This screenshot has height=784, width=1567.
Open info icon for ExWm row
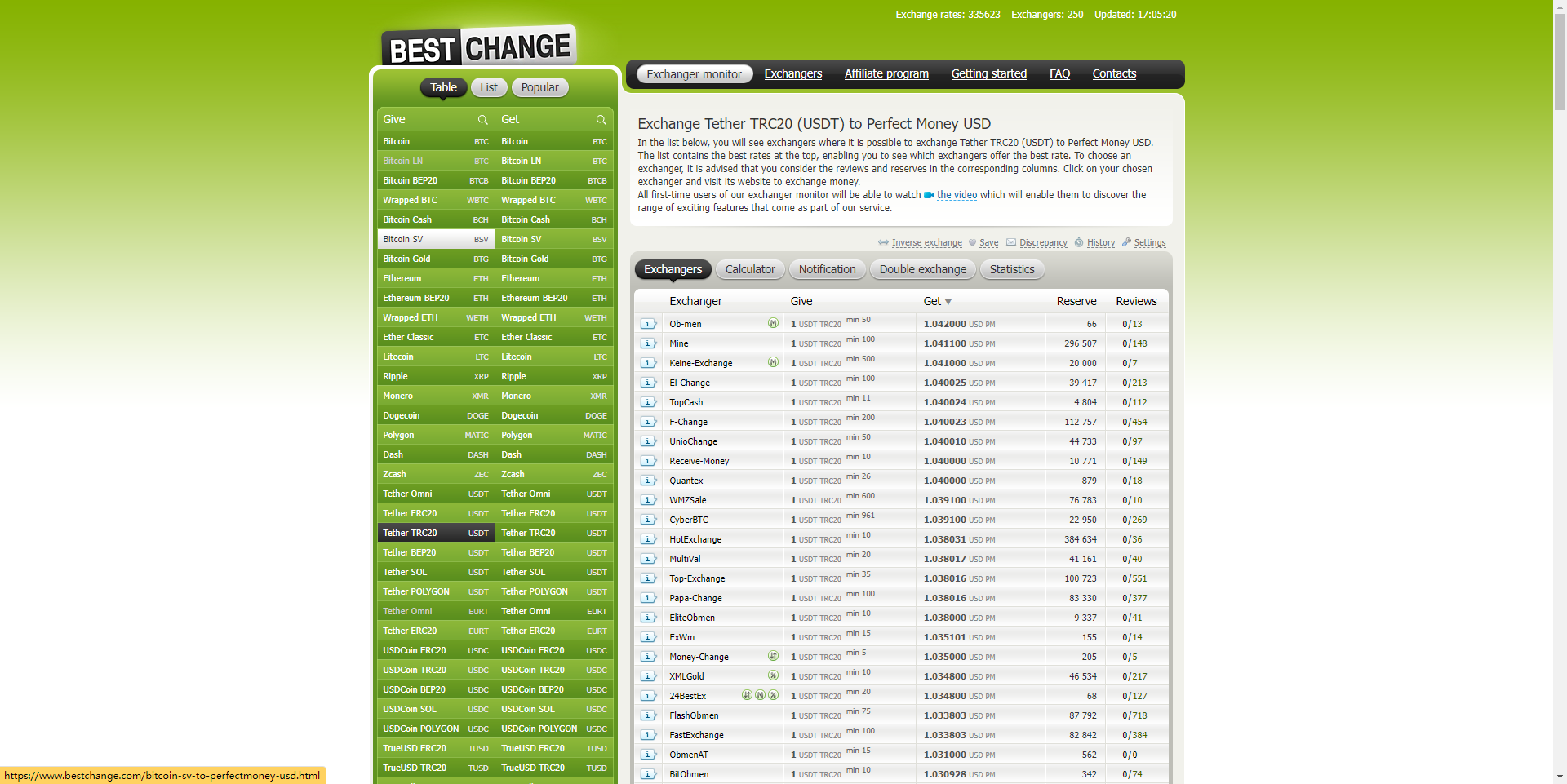[x=648, y=637]
